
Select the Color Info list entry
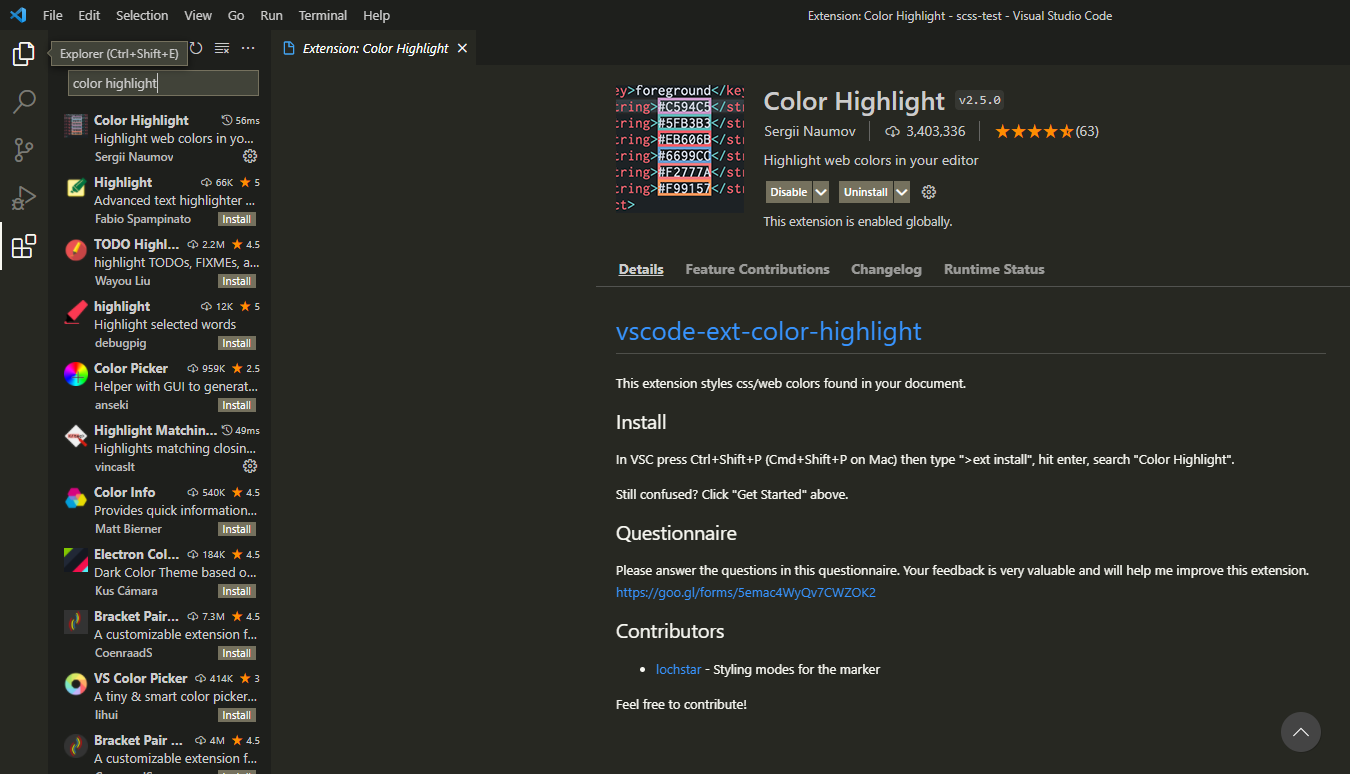tap(160, 510)
